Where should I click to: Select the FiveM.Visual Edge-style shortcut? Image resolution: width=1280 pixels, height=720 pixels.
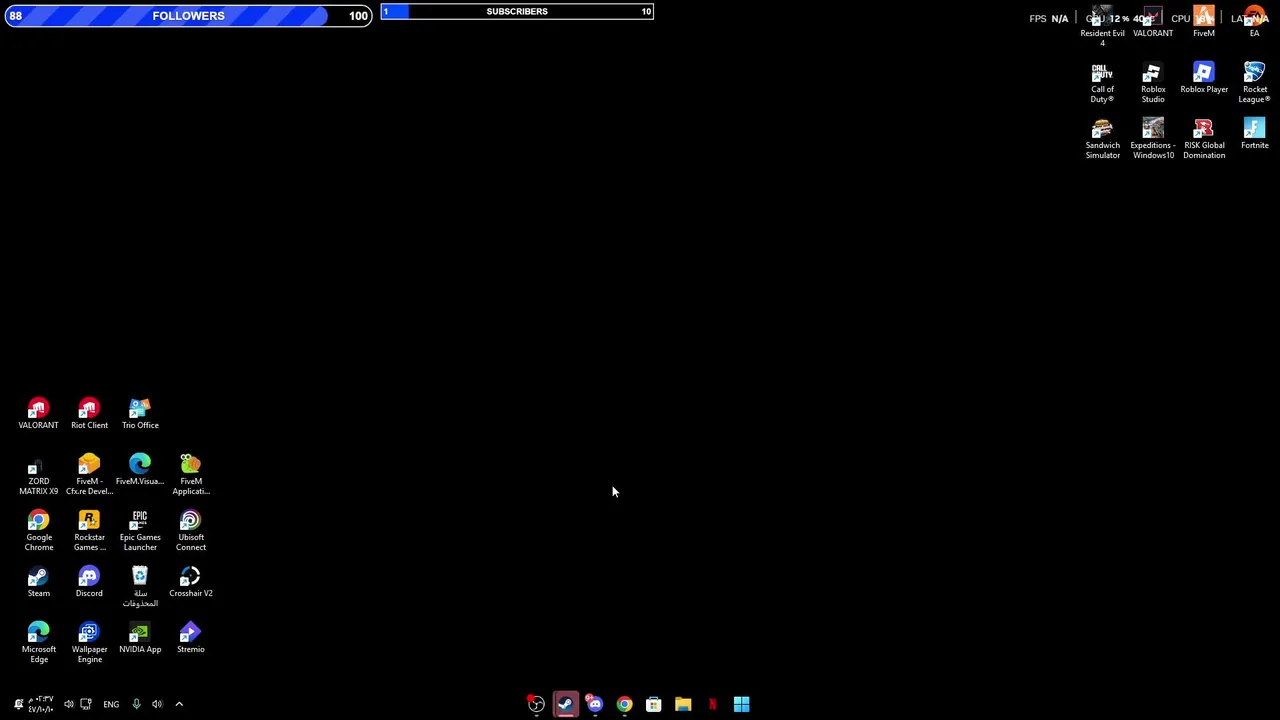(x=140, y=470)
